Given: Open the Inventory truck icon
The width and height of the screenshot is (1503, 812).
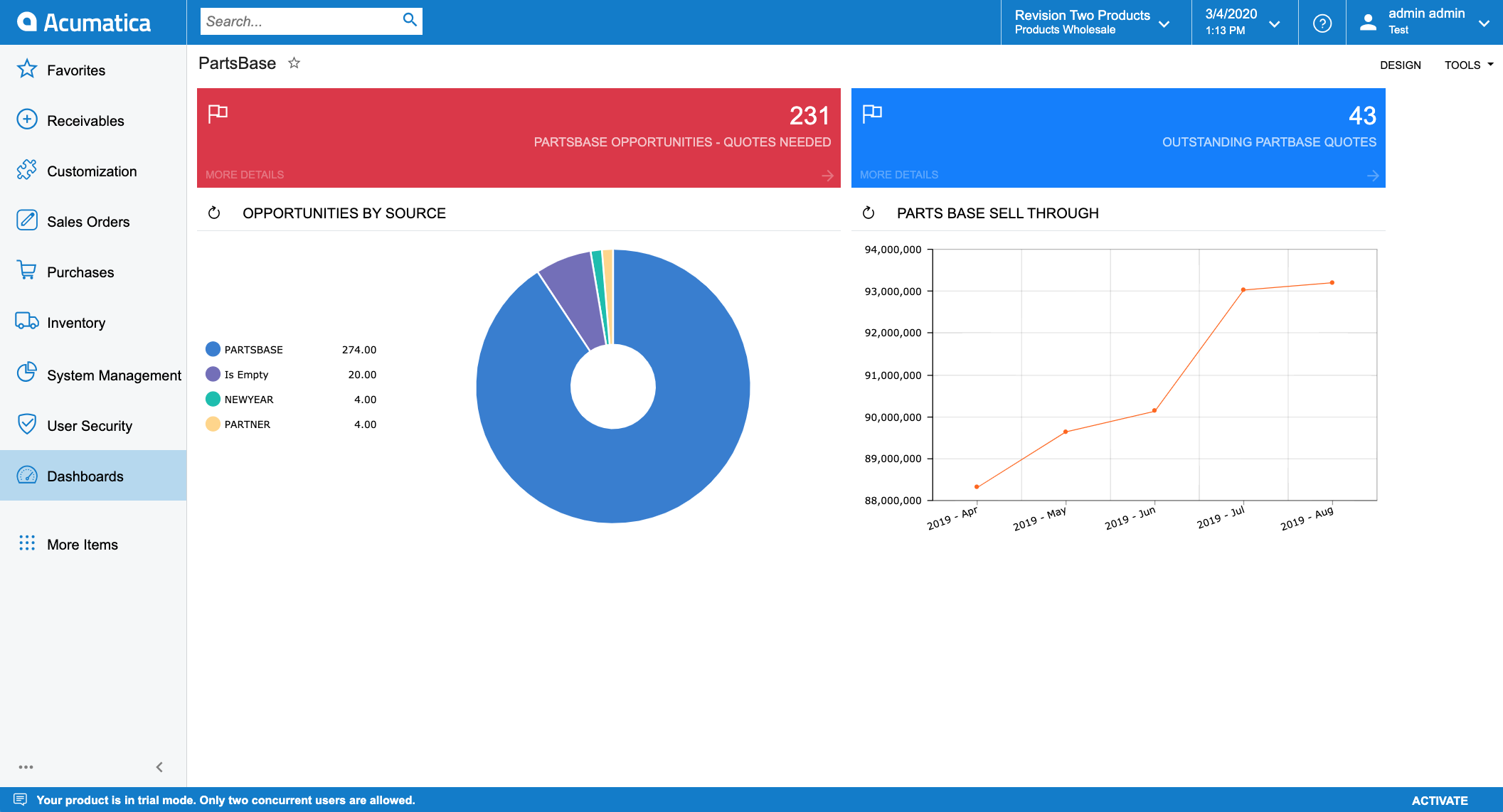Looking at the screenshot, I should click(x=27, y=321).
